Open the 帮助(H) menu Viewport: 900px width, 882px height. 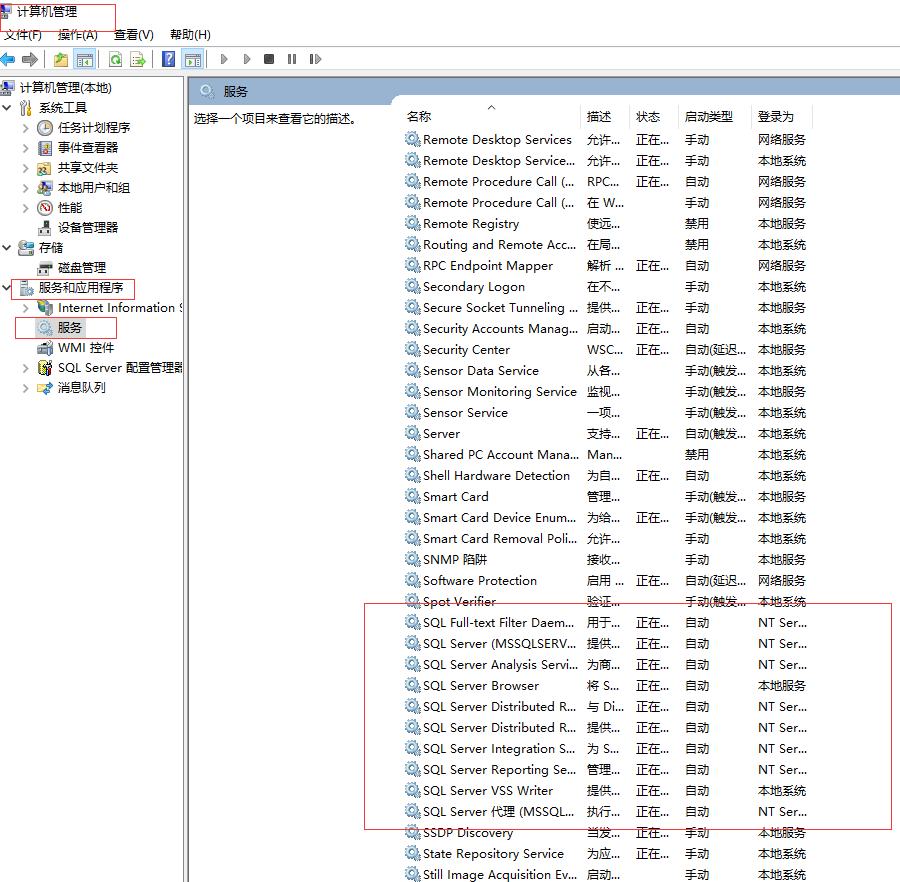[x=191, y=35]
